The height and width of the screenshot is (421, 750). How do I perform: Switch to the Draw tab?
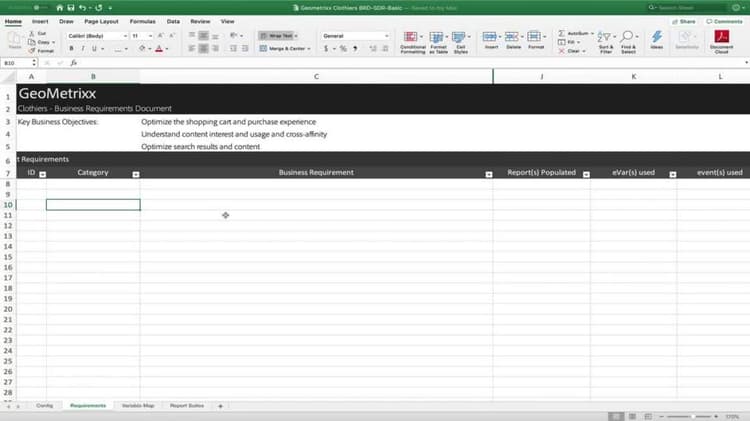pyautogui.click(x=66, y=22)
